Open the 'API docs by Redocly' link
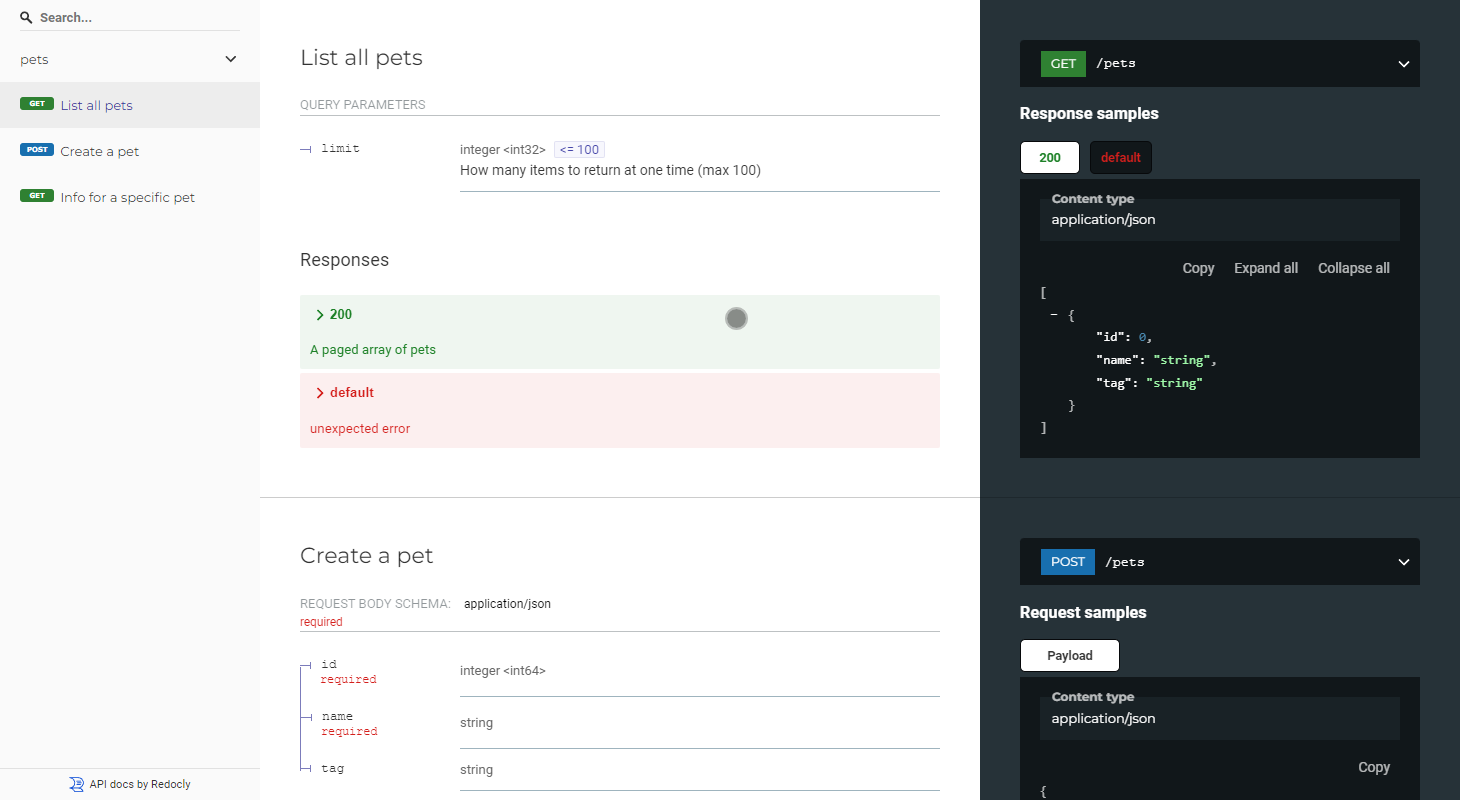This screenshot has width=1460, height=800. tap(139, 784)
